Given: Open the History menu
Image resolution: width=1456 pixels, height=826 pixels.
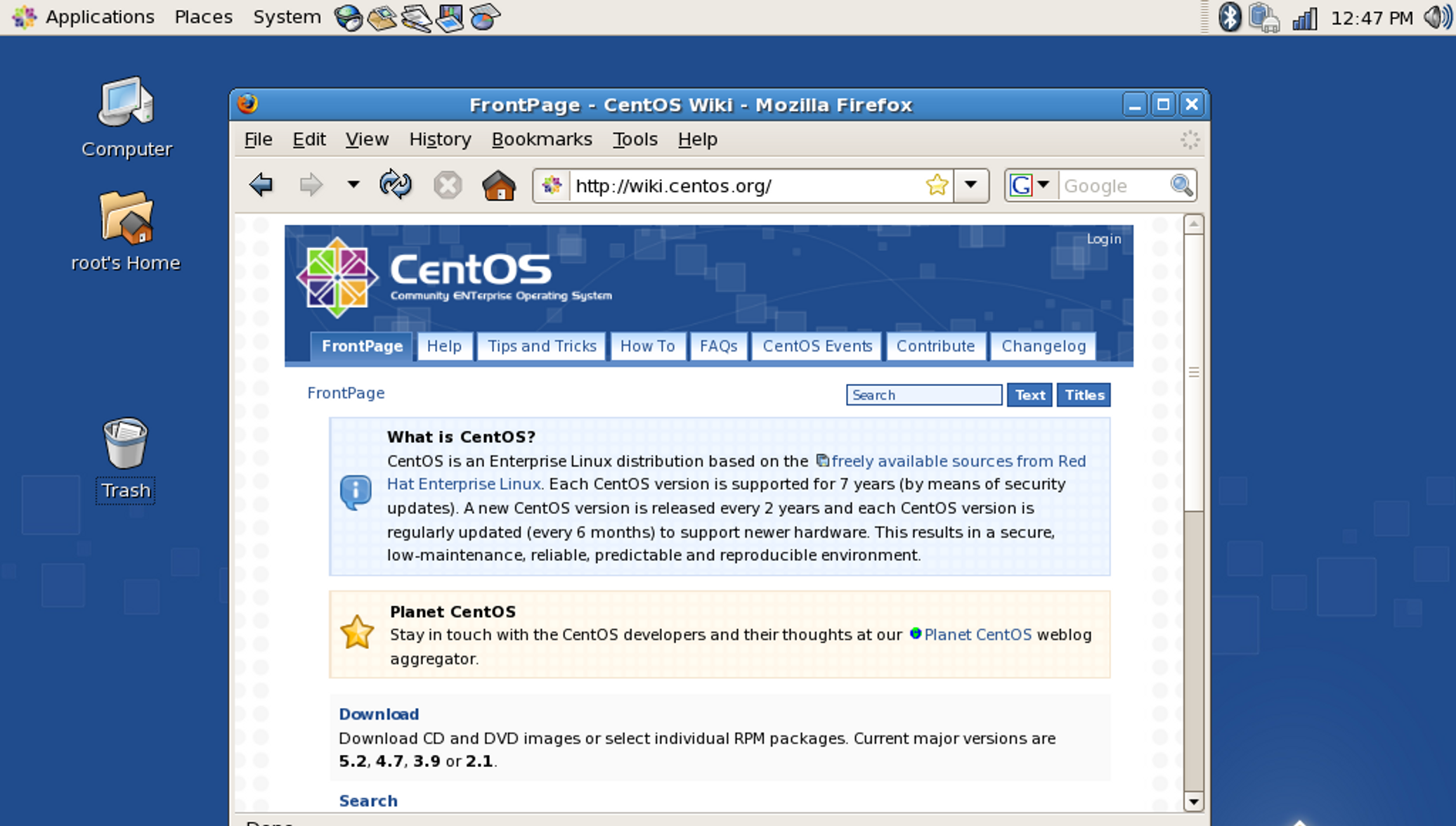Looking at the screenshot, I should click(439, 138).
